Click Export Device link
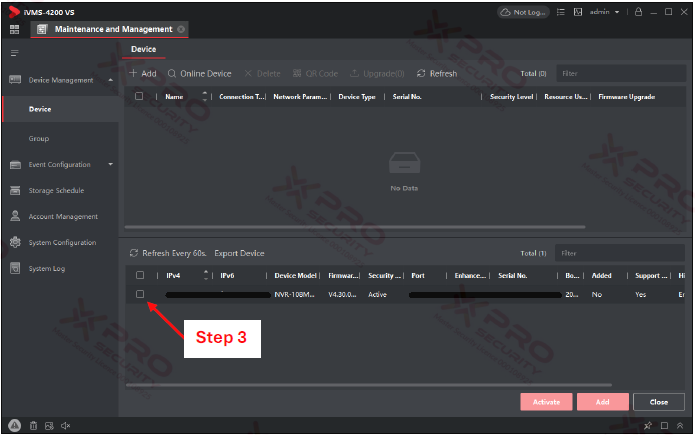Screen dimensions: 695x435 click(x=239, y=253)
